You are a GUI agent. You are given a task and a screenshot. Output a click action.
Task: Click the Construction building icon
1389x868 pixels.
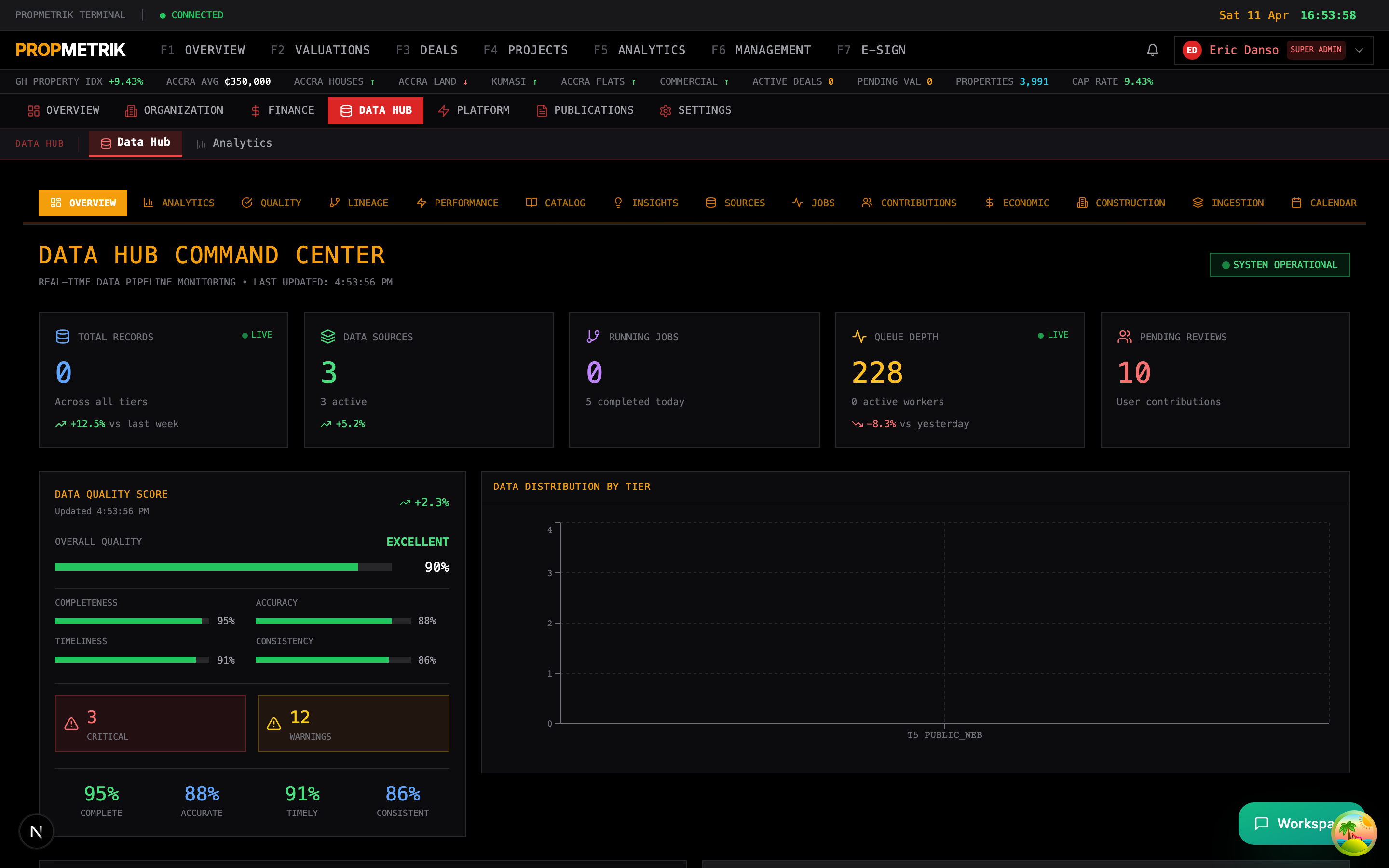pos(1082,203)
